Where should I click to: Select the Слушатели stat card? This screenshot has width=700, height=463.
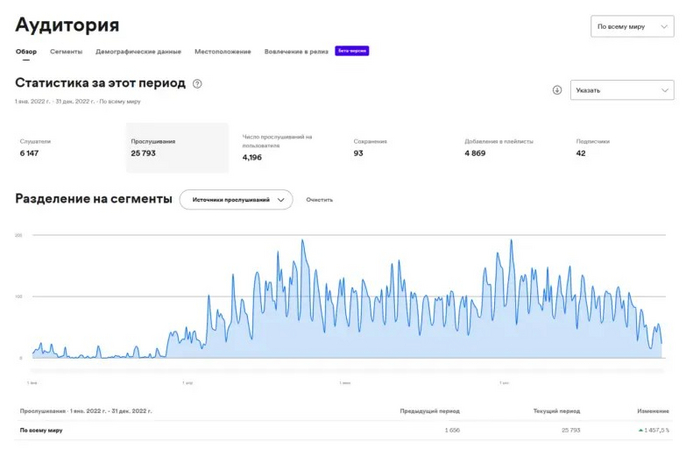[x=60, y=148]
